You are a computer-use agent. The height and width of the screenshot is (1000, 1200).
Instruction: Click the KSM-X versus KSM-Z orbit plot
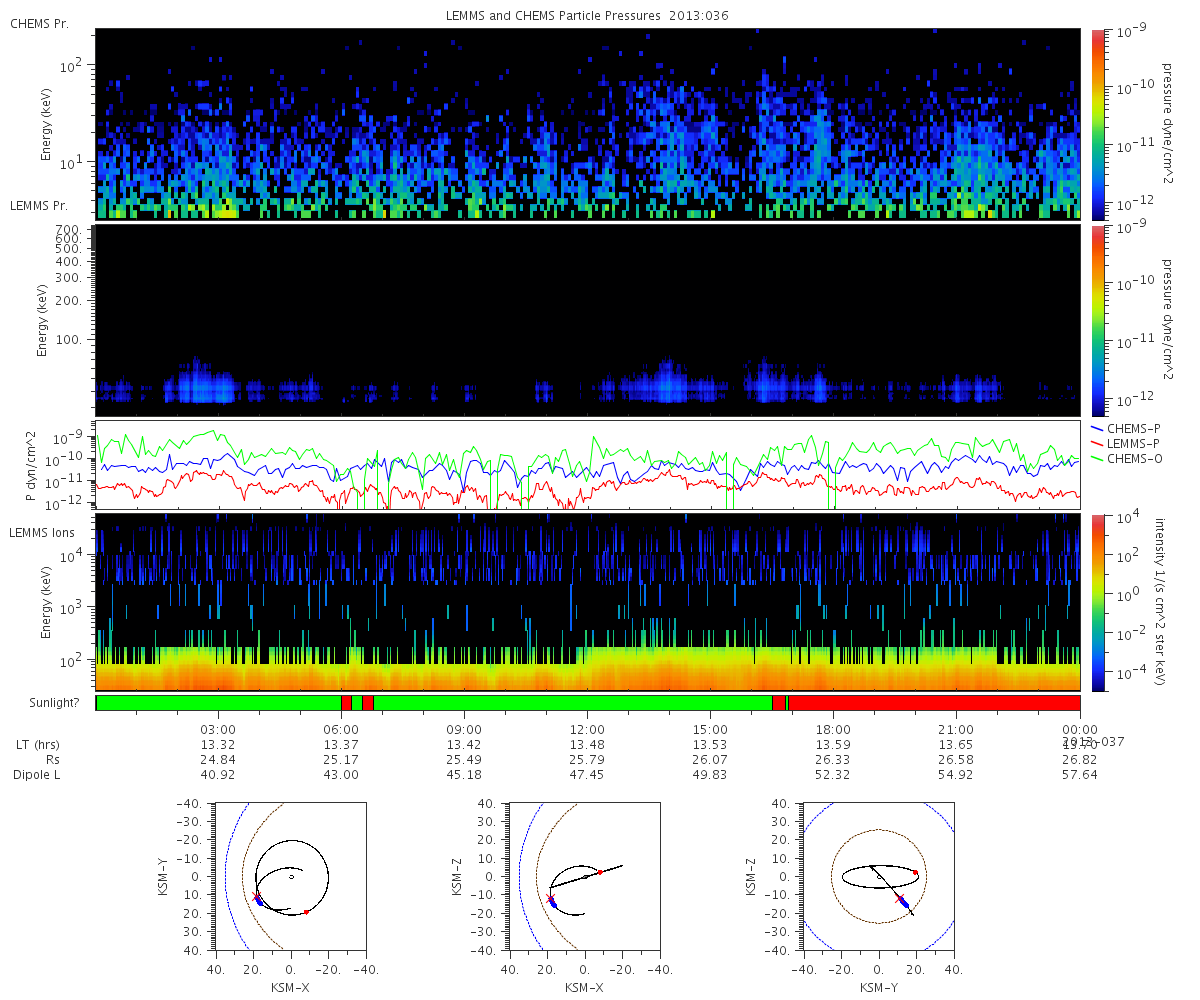coord(584,876)
